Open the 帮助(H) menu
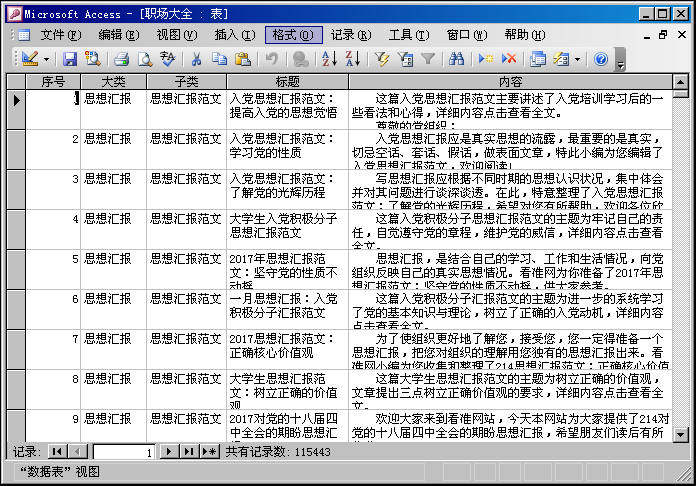Screen dimensions: 696x486 [525, 35]
